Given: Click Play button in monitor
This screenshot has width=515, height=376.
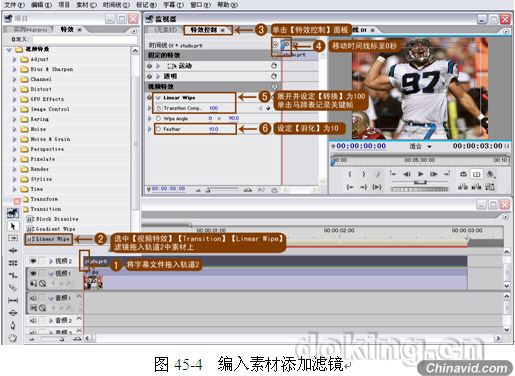Looking at the screenshot, I should tap(421, 174).
